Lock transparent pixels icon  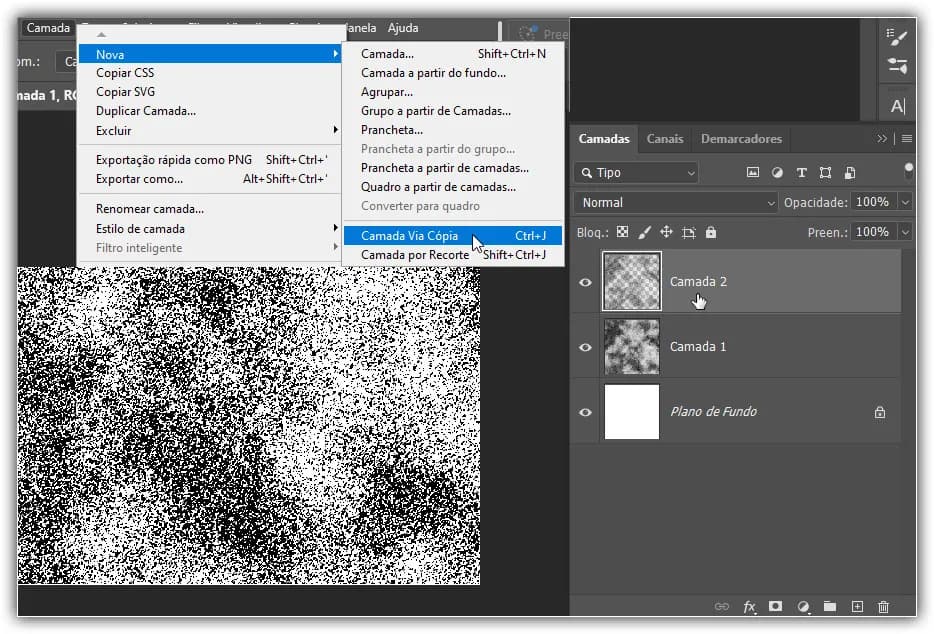pyautogui.click(x=622, y=232)
